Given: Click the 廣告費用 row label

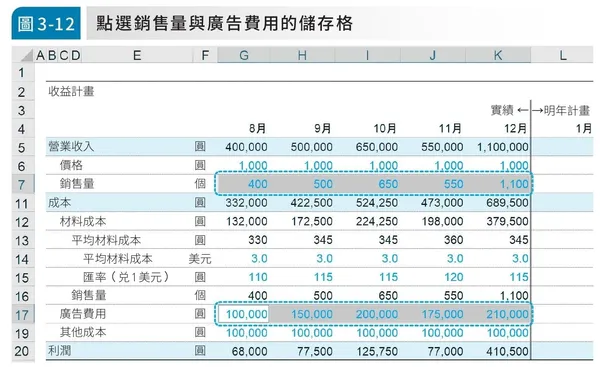Looking at the screenshot, I should point(83,314).
